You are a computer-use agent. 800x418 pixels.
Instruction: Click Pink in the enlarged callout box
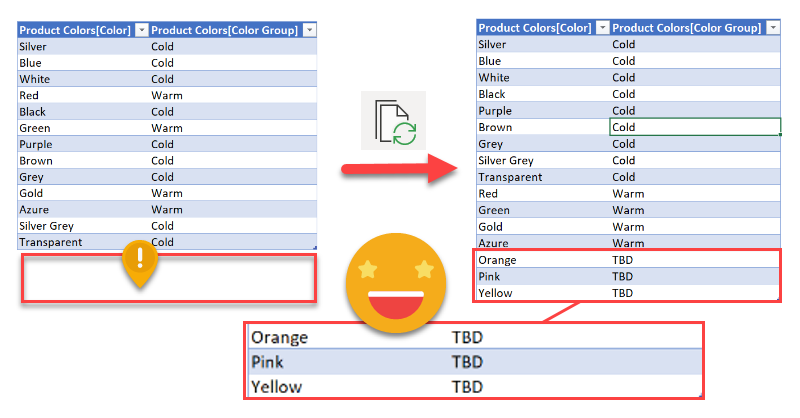[268, 361]
